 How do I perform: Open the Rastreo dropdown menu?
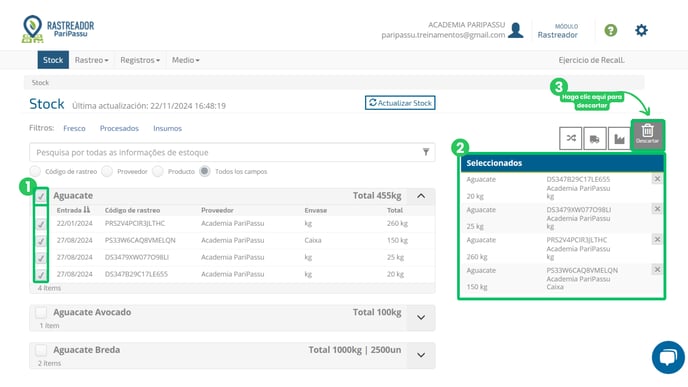click(x=91, y=60)
